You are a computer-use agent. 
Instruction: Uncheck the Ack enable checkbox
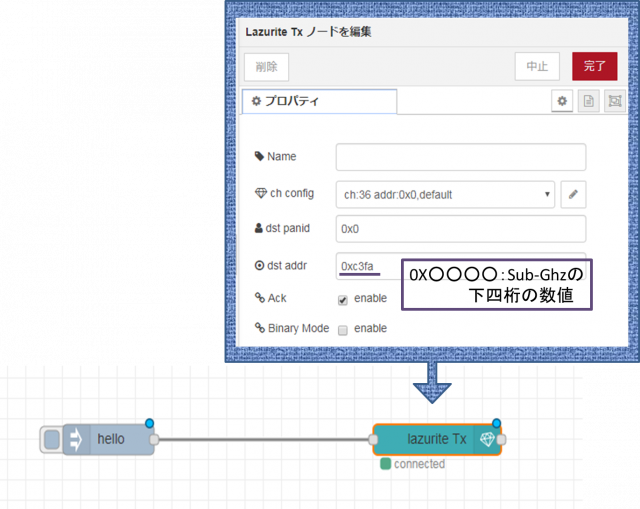(x=343, y=300)
